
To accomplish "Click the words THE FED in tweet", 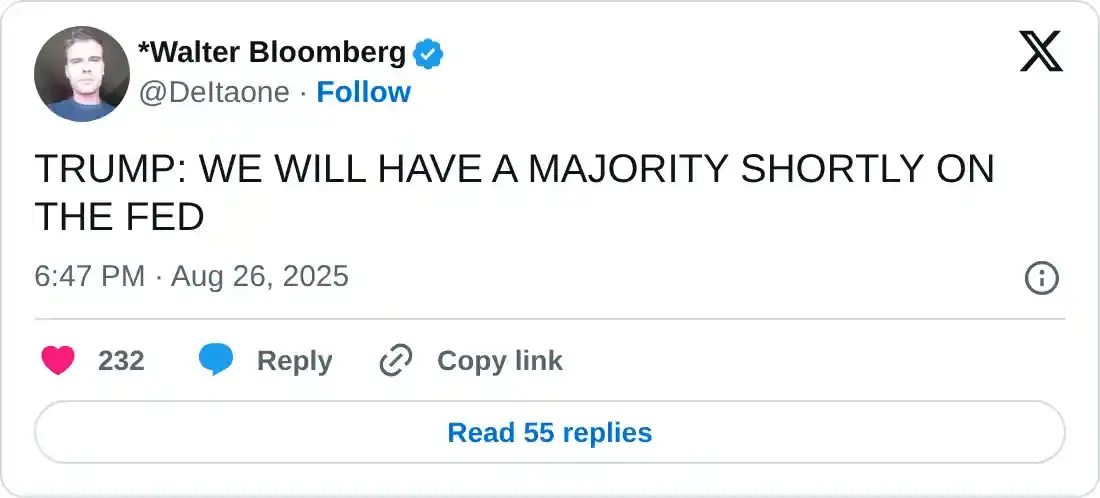I will [x=119, y=217].
